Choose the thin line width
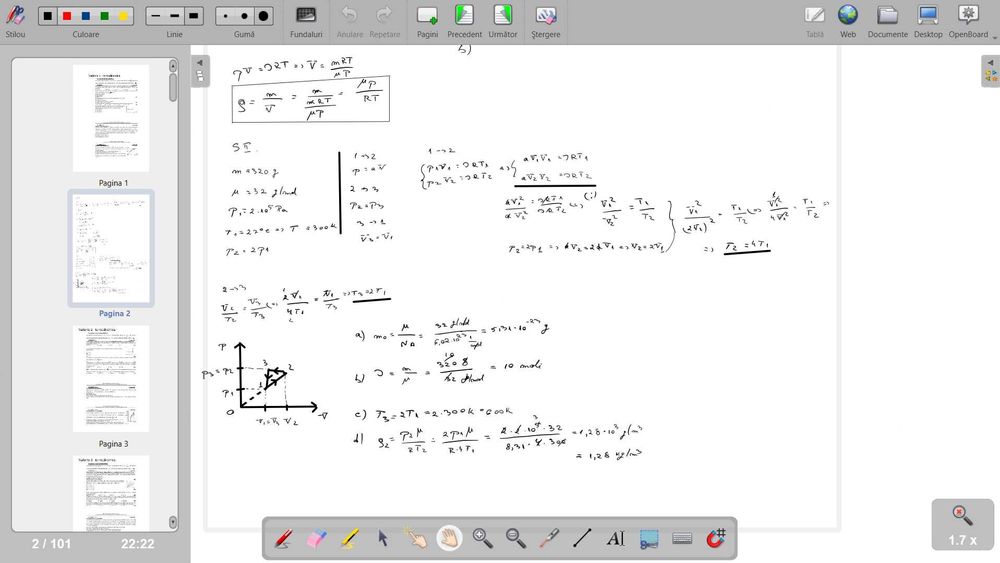Image resolution: width=1000 pixels, height=563 pixels. tap(156, 16)
